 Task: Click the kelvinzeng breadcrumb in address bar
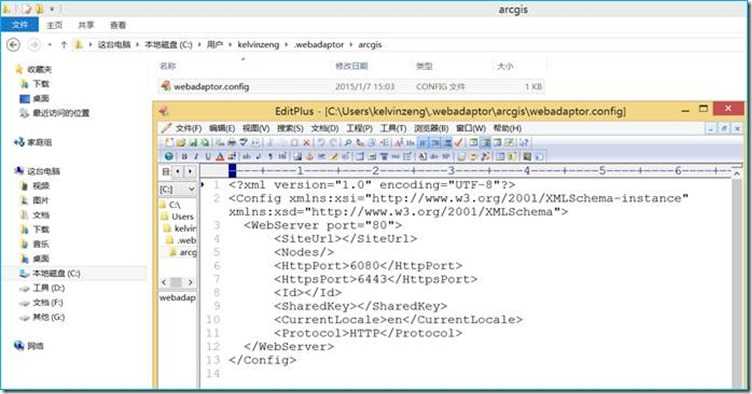pos(258,45)
